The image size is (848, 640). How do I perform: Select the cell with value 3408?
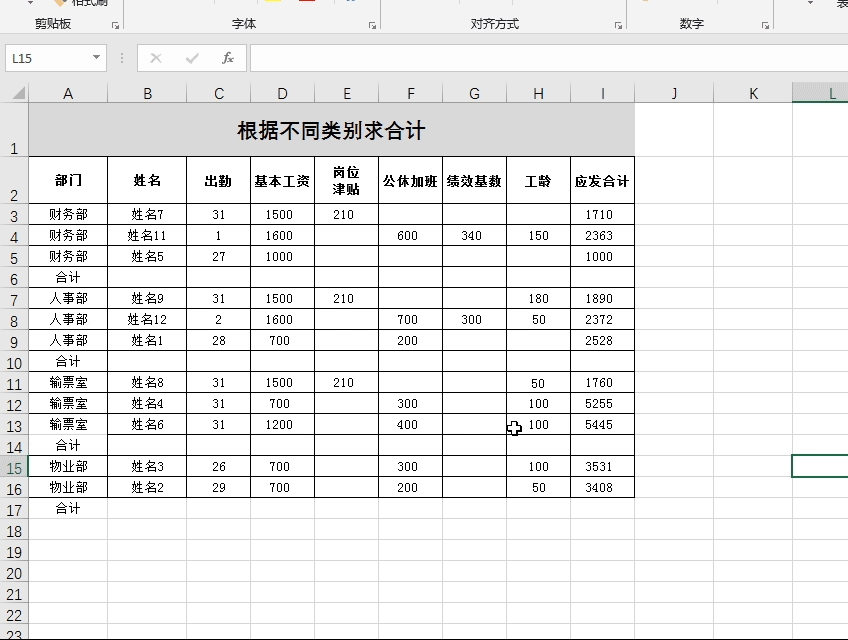tap(602, 487)
